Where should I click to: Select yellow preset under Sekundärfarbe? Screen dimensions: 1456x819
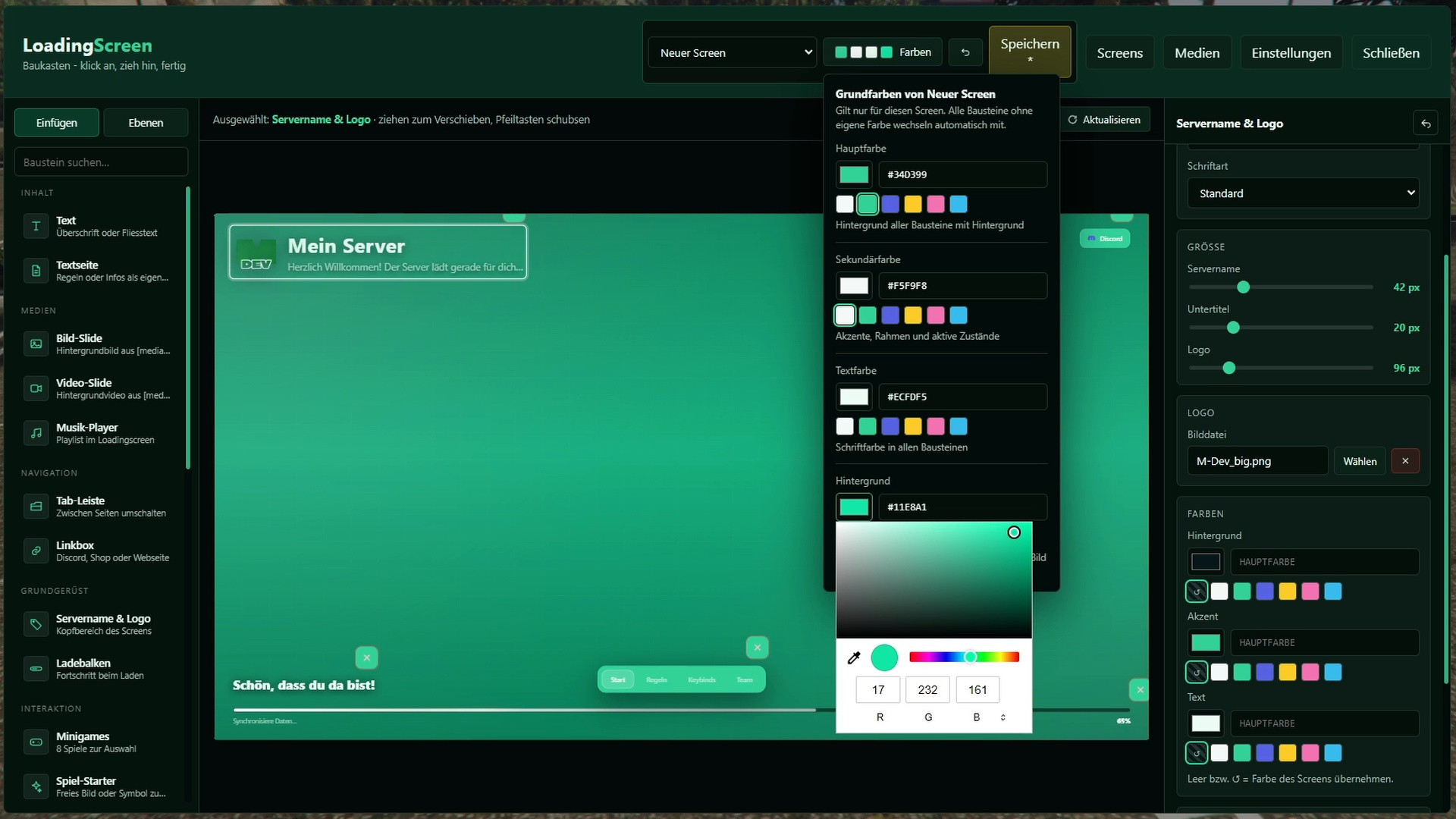(913, 315)
